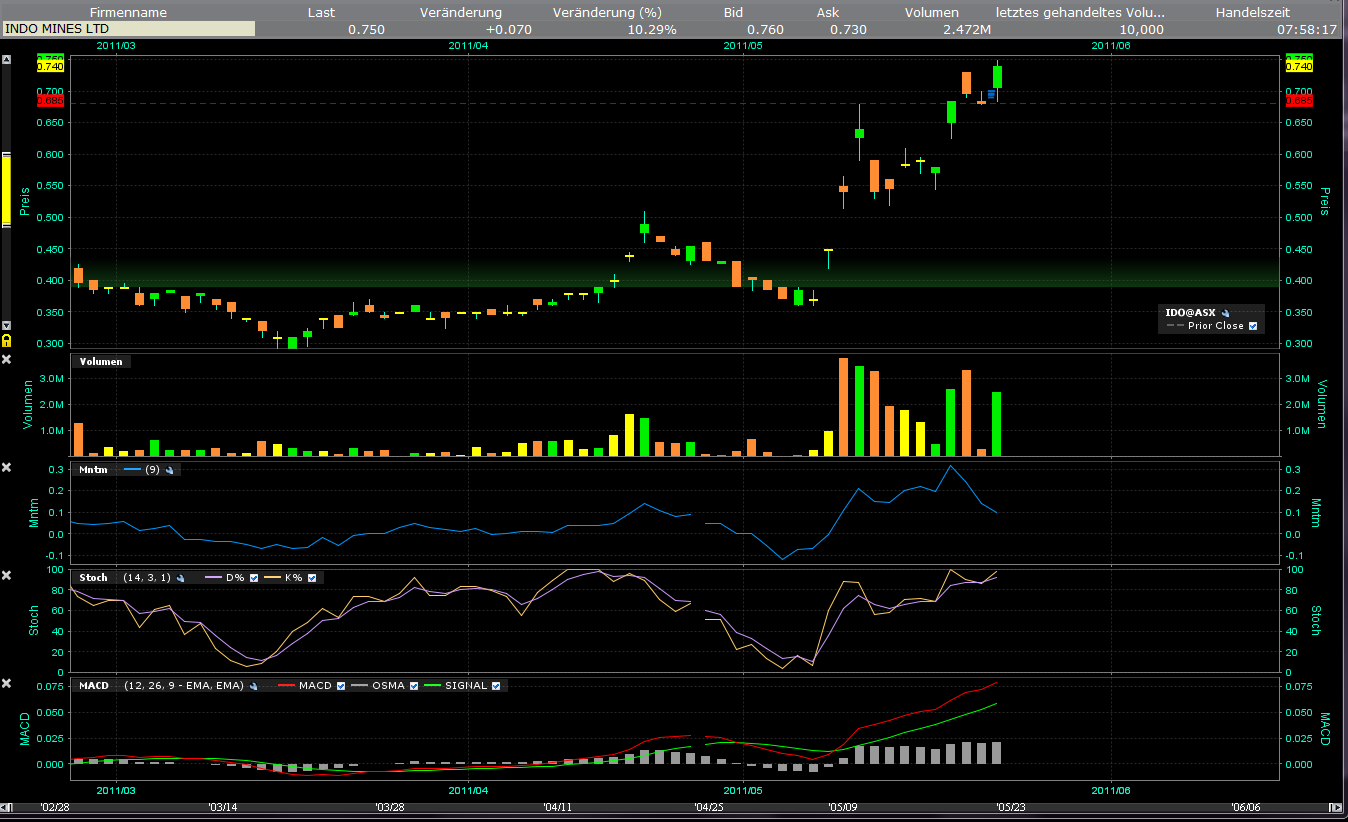
Task: Click the MACD parameters (12, 26, 9 - EMA, EMA)
Action: 184,686
